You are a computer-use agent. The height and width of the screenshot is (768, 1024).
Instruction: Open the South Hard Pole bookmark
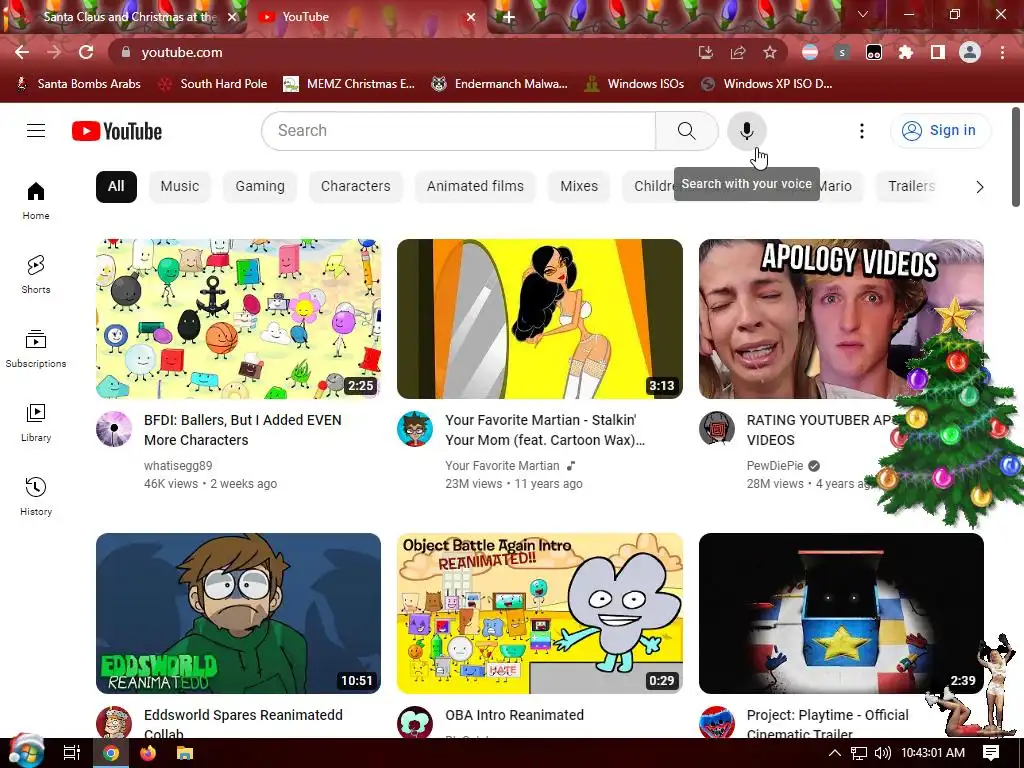[x=214, y=84]
